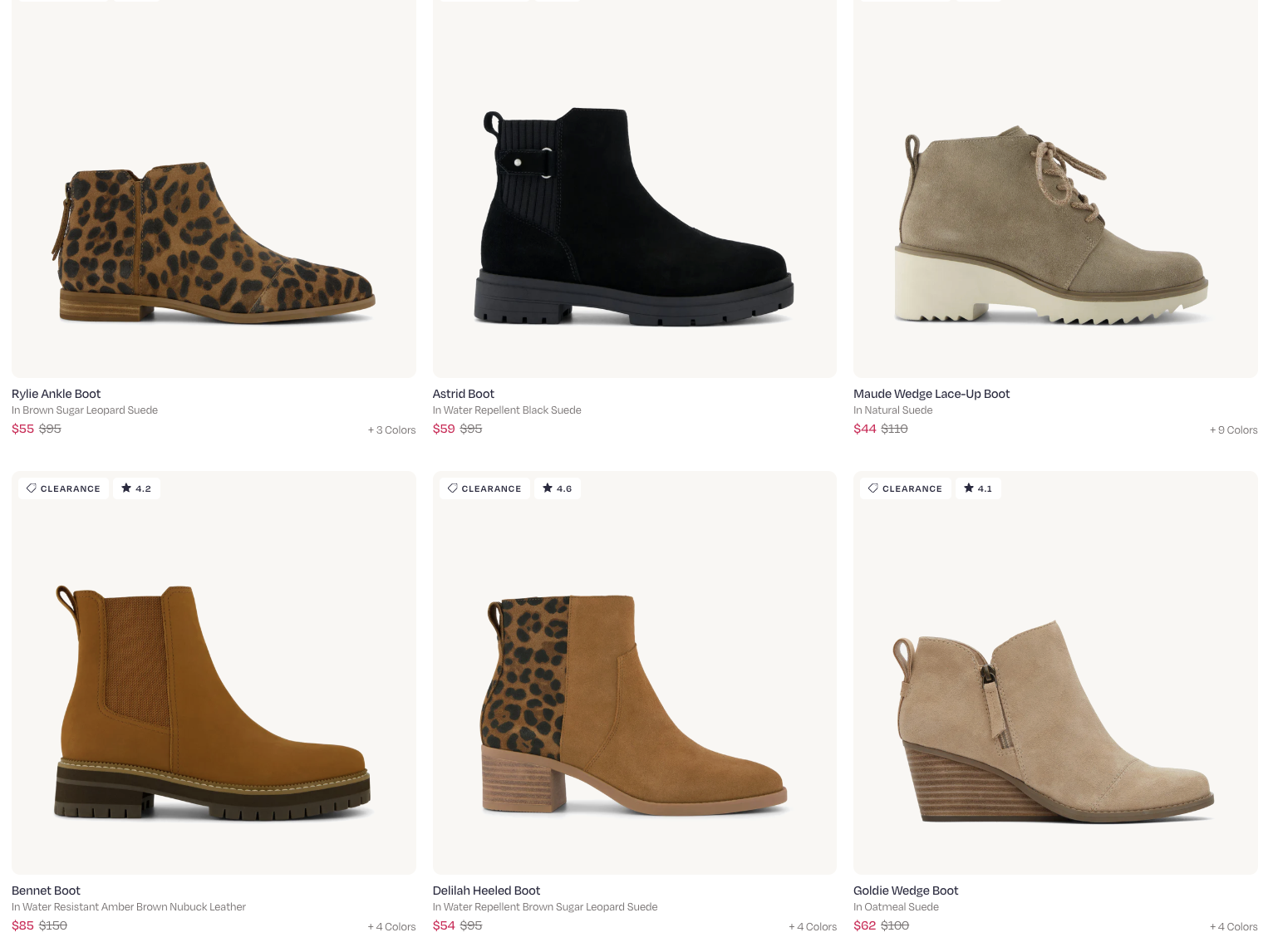1273x952 pixels.
Task: Expand the +3 Colors options for Rylie
Action: pos(391,430)
